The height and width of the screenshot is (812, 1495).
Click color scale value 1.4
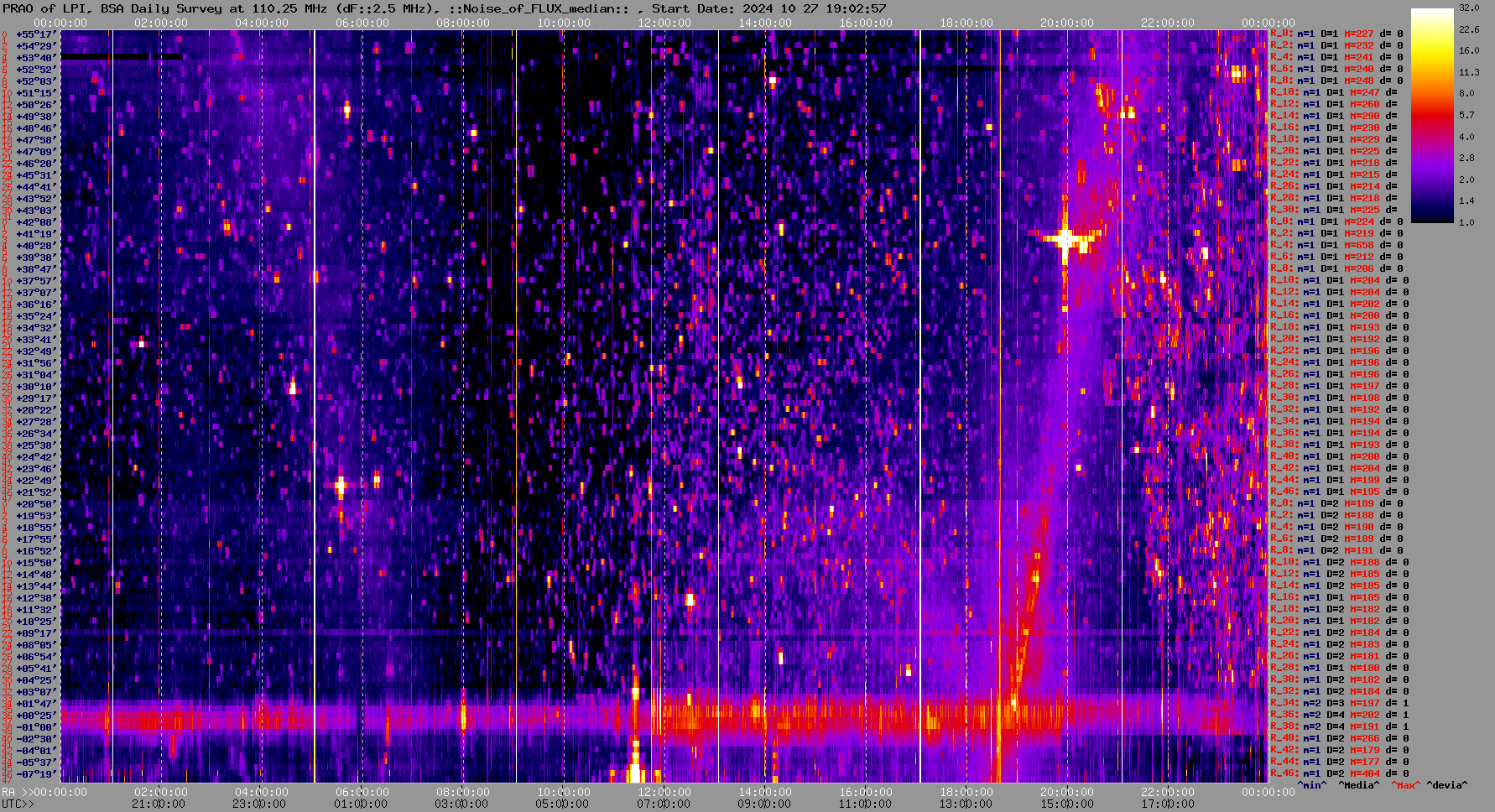point(1466,201)
